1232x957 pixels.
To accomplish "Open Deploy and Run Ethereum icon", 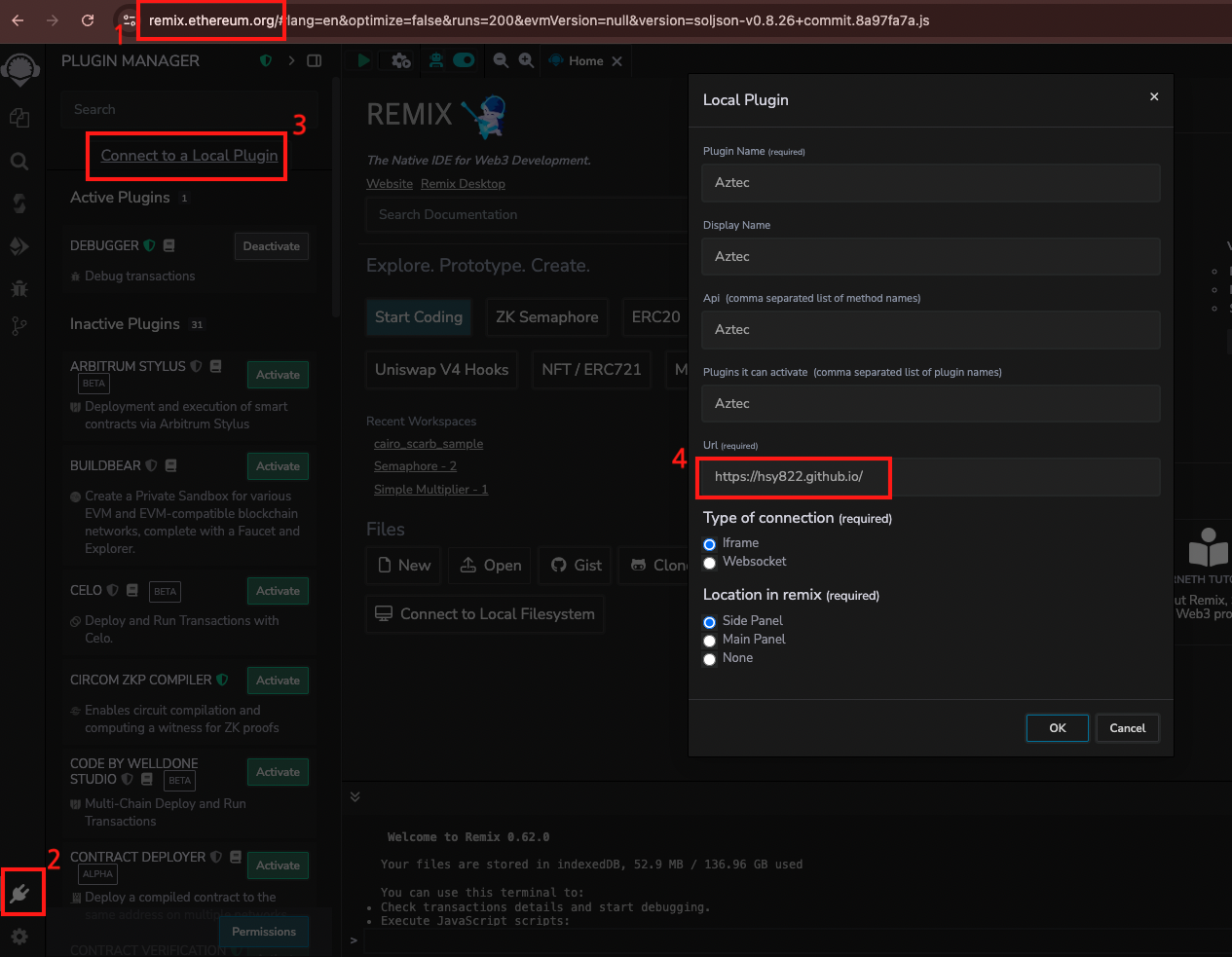I will [19, 246].
